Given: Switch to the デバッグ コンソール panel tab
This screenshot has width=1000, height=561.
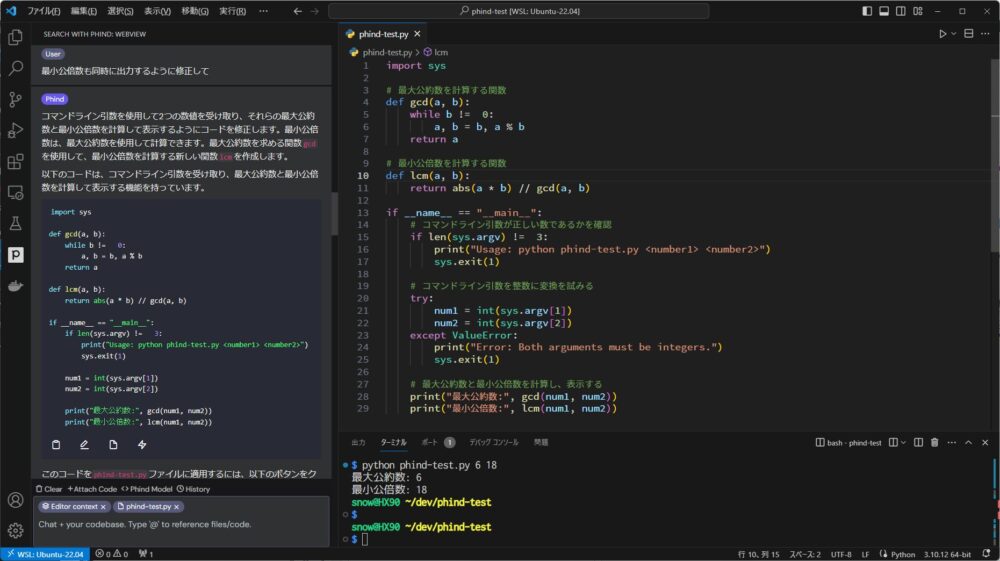Looking at the screenshot, I should [494, 442].
